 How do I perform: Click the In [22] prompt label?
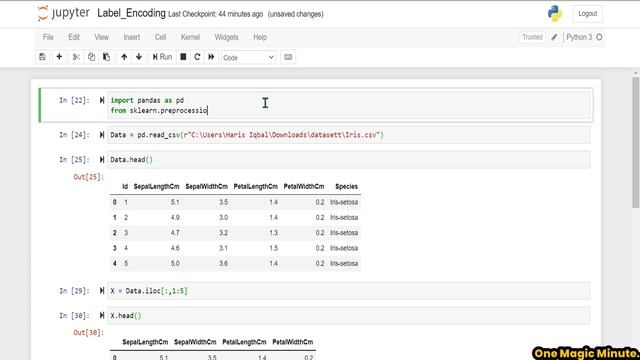coord(74,100)
